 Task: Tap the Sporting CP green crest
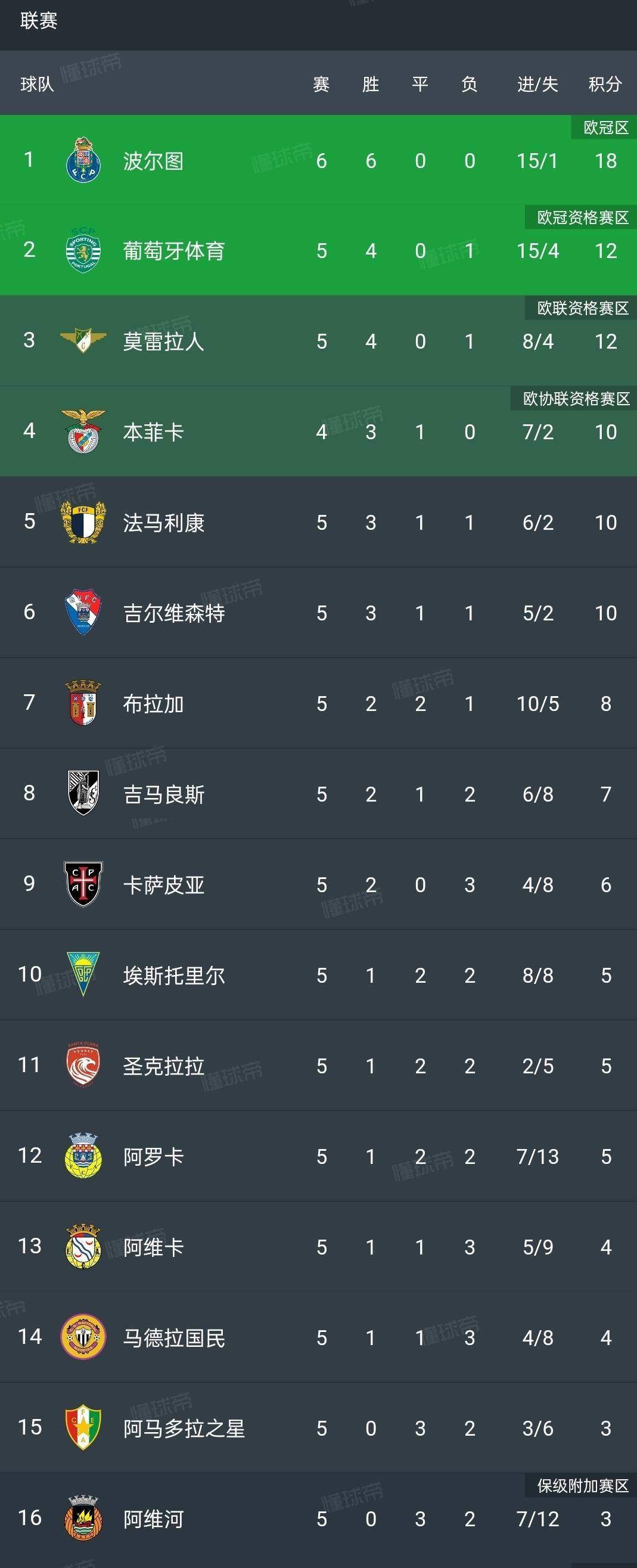coord(83,250)
